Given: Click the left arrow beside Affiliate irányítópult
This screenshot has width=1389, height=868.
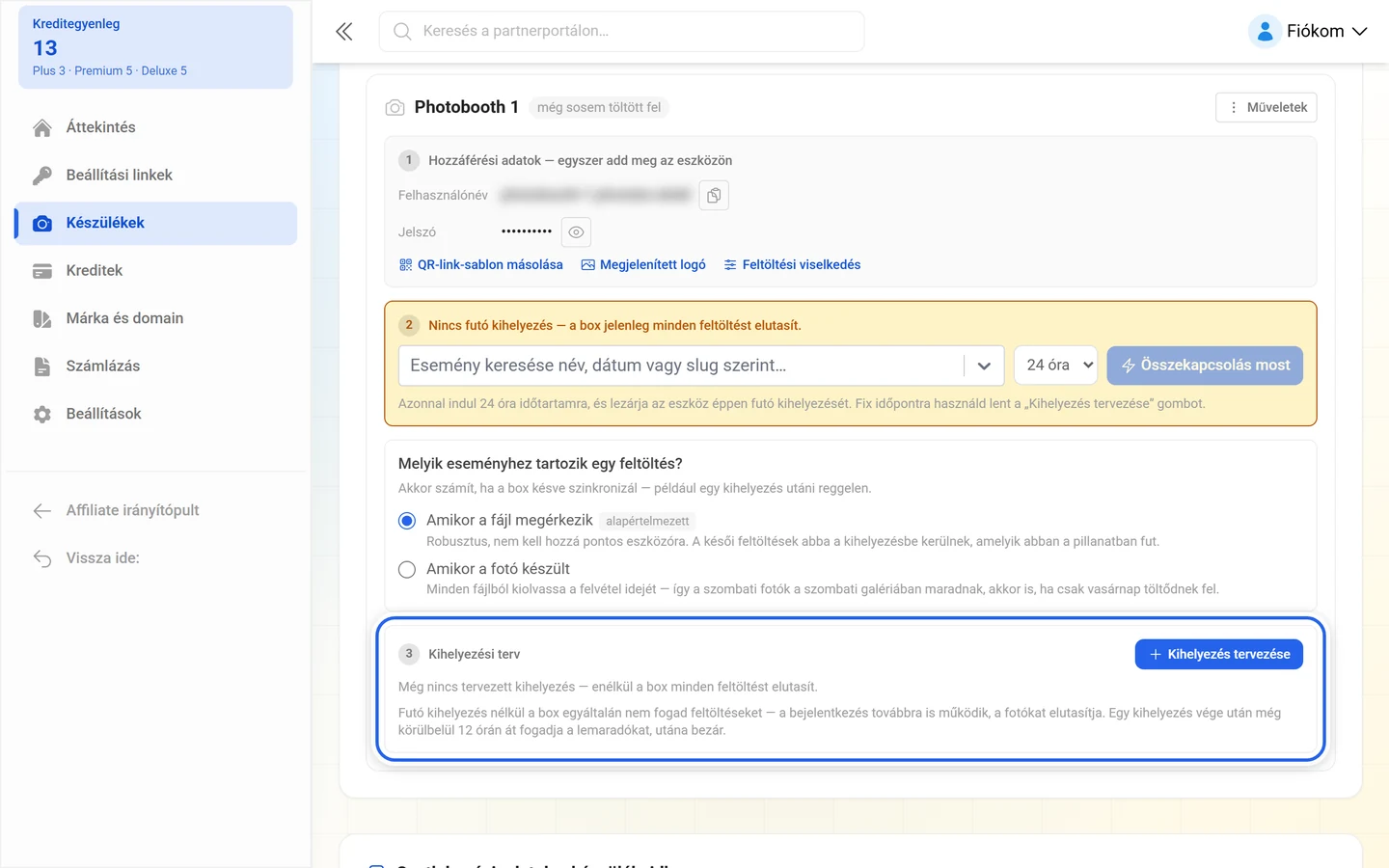Looking at the screenshot, I should 42,511.
